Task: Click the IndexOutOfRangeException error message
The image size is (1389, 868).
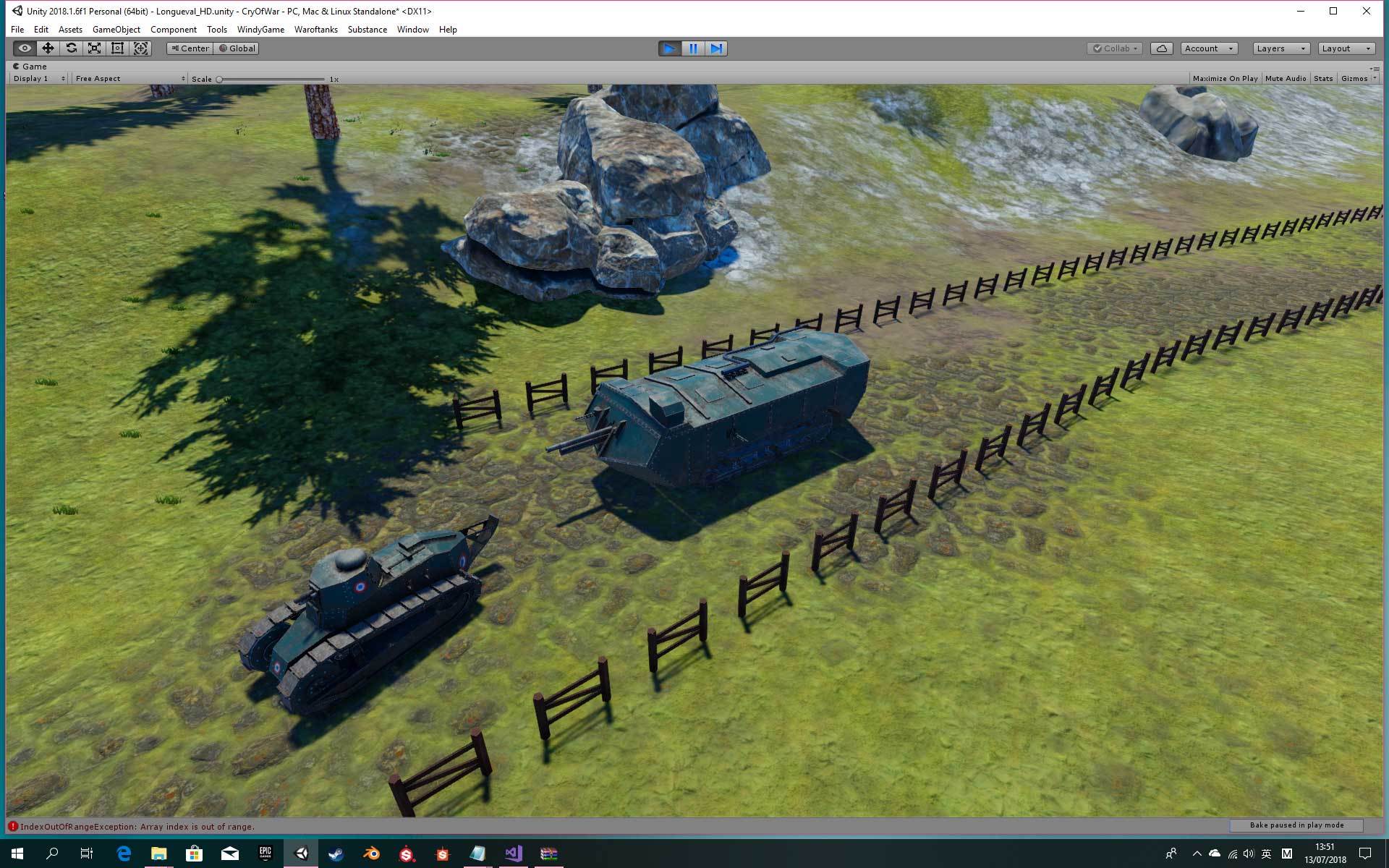Action: 137,826
